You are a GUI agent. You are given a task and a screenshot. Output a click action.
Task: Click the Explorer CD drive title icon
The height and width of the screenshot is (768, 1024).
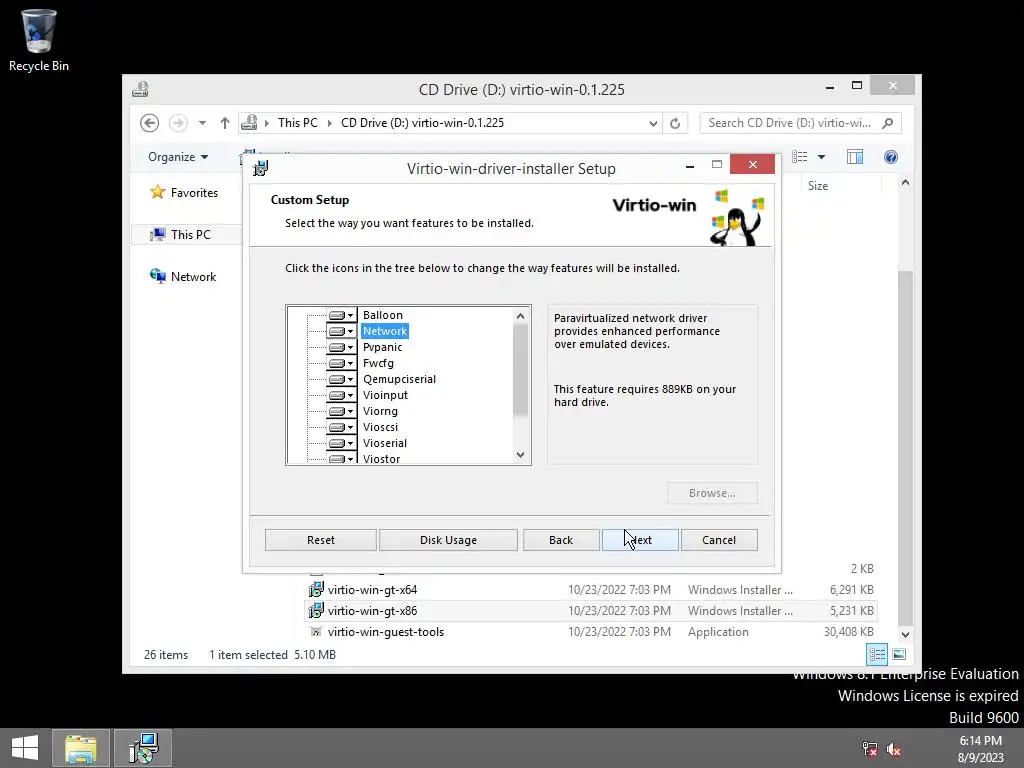[x=140, y=89]
